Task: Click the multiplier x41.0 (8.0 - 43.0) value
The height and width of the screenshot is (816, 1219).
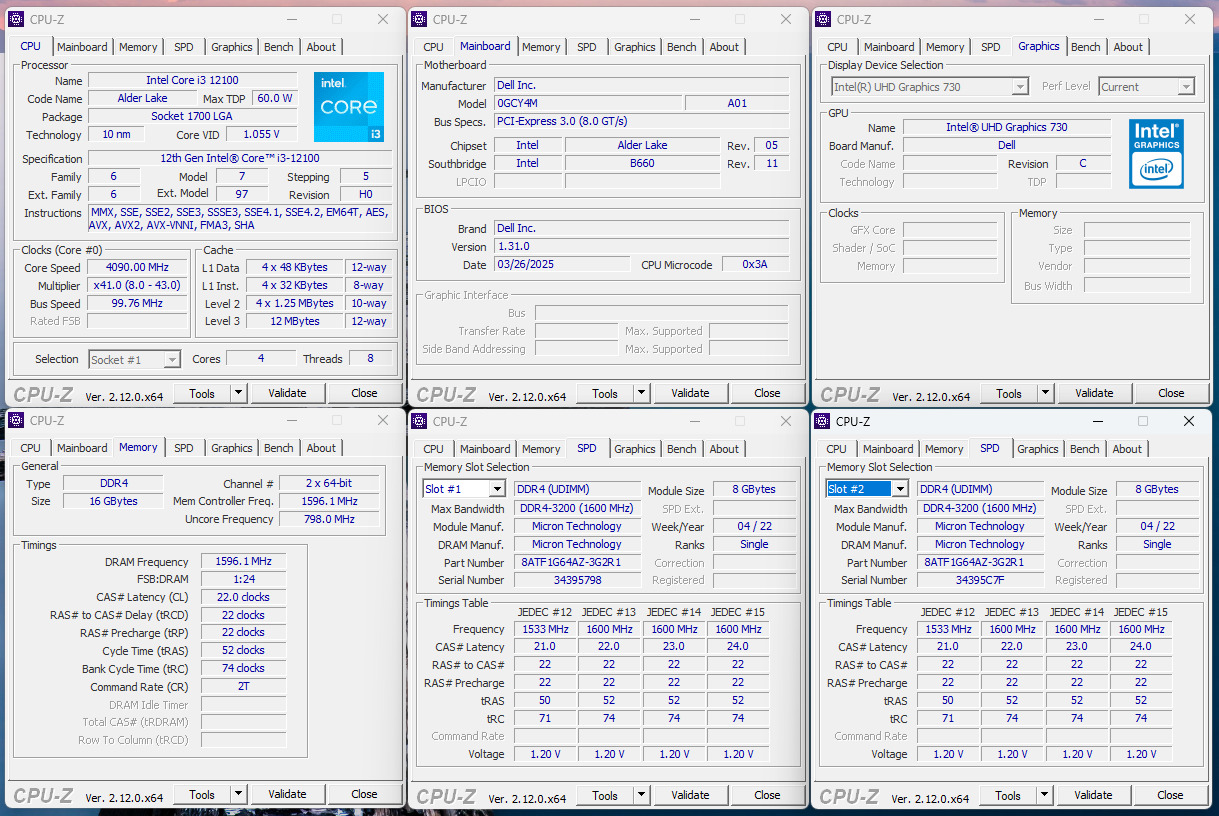Action: click(137, 285)
